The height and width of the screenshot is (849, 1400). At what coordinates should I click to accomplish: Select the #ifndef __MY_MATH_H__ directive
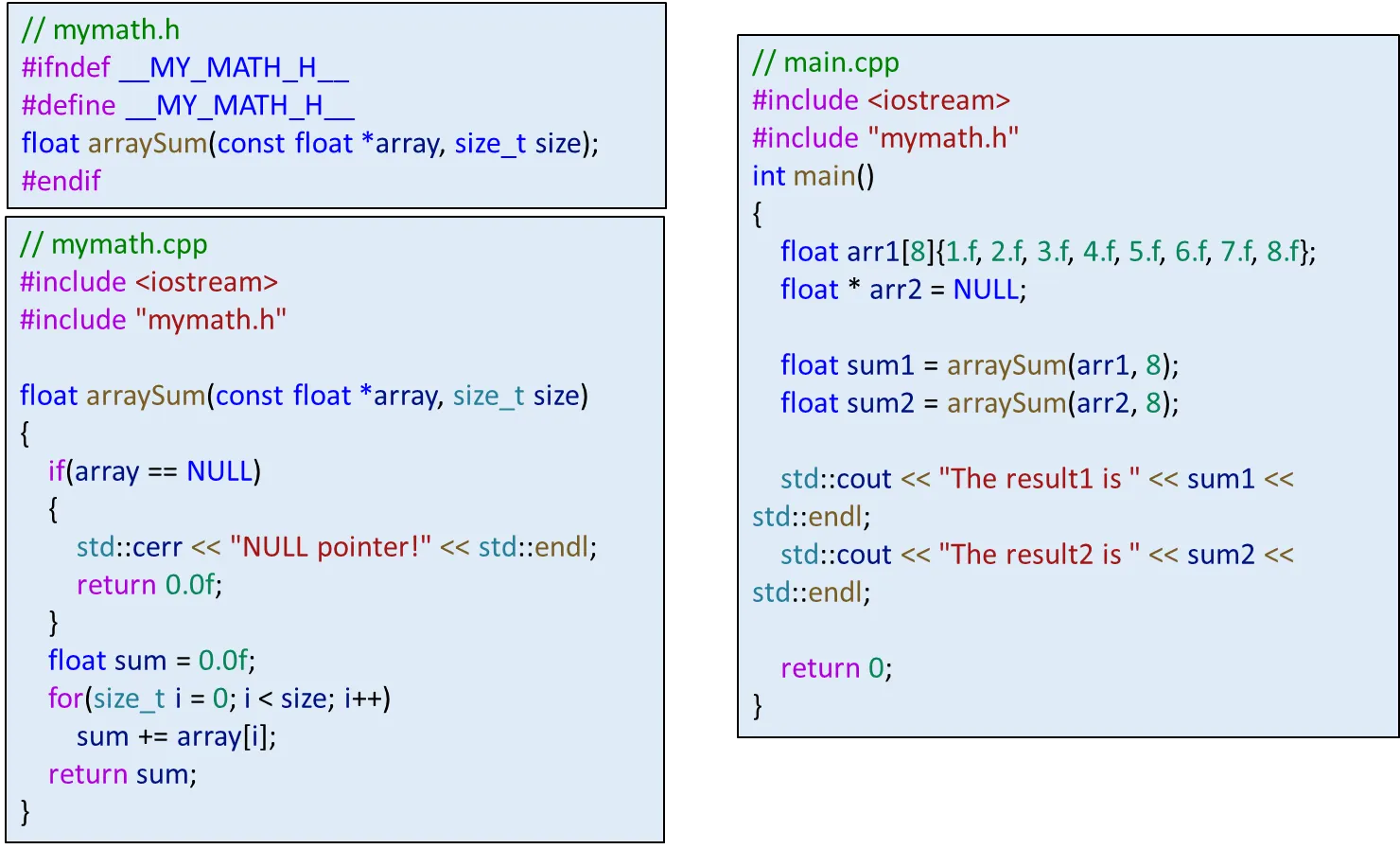tap(185, 68)
